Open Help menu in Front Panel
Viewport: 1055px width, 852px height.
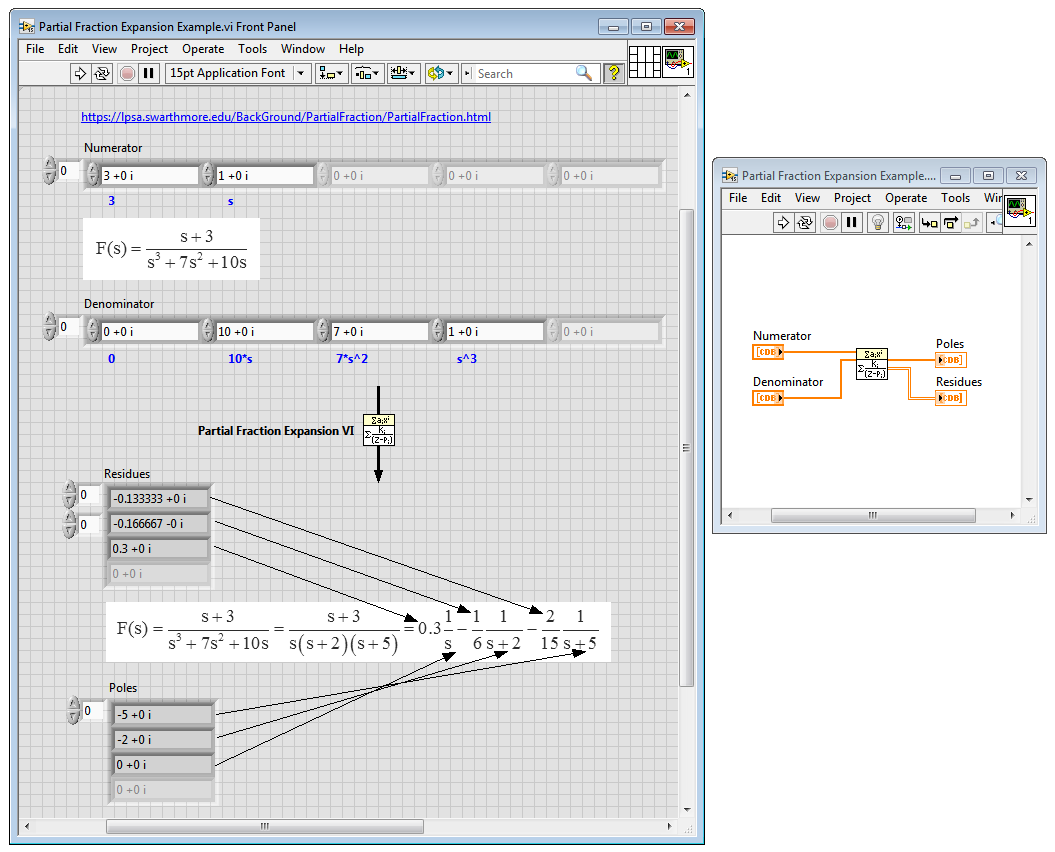tap(351, 49)
